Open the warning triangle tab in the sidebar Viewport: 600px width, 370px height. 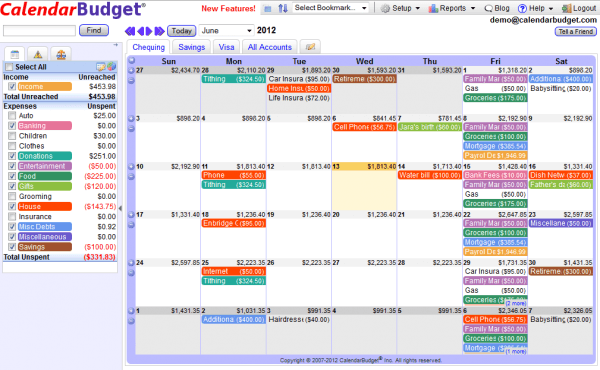coord(38,54)
